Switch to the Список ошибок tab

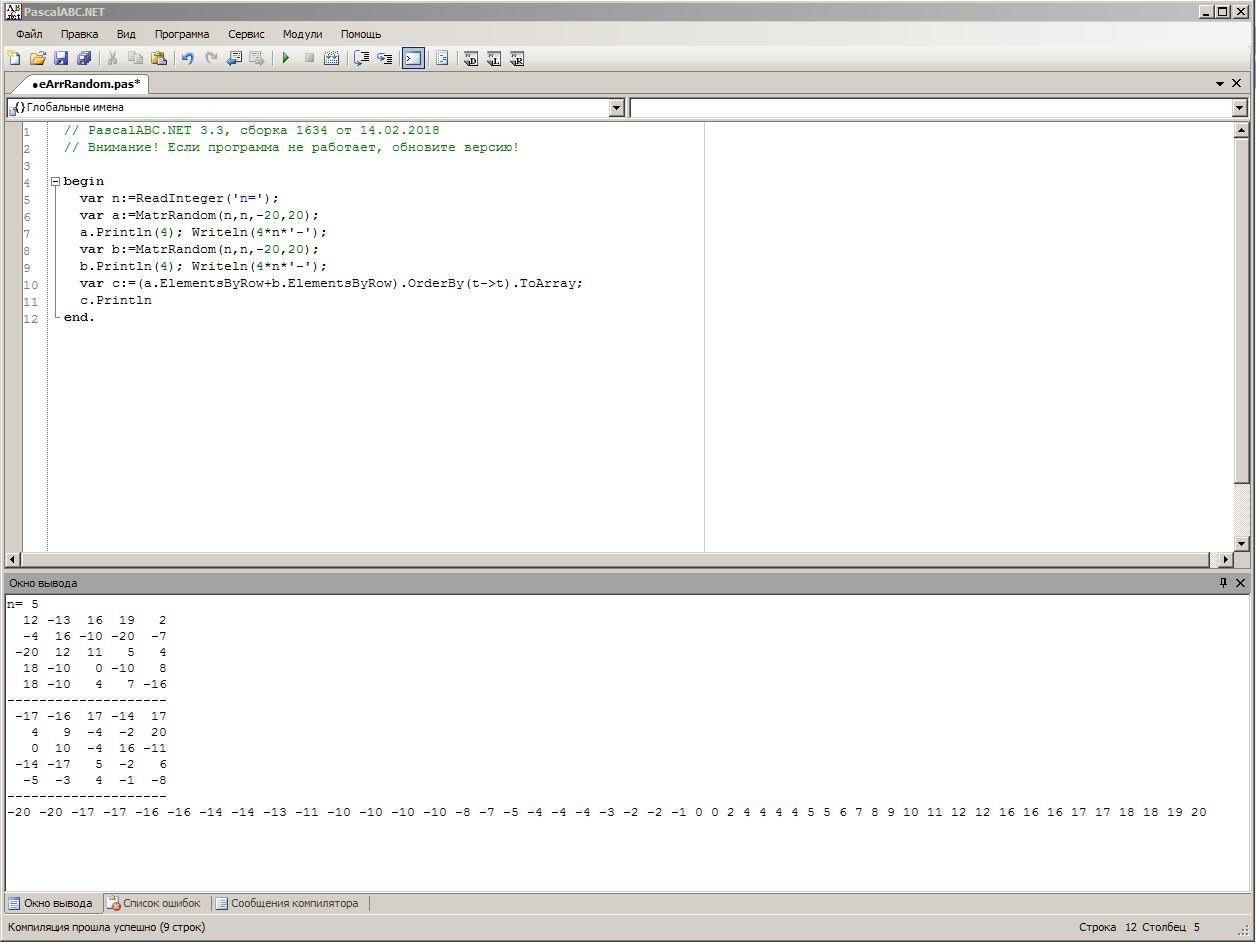pyautogui.click(x=154, y=903)
